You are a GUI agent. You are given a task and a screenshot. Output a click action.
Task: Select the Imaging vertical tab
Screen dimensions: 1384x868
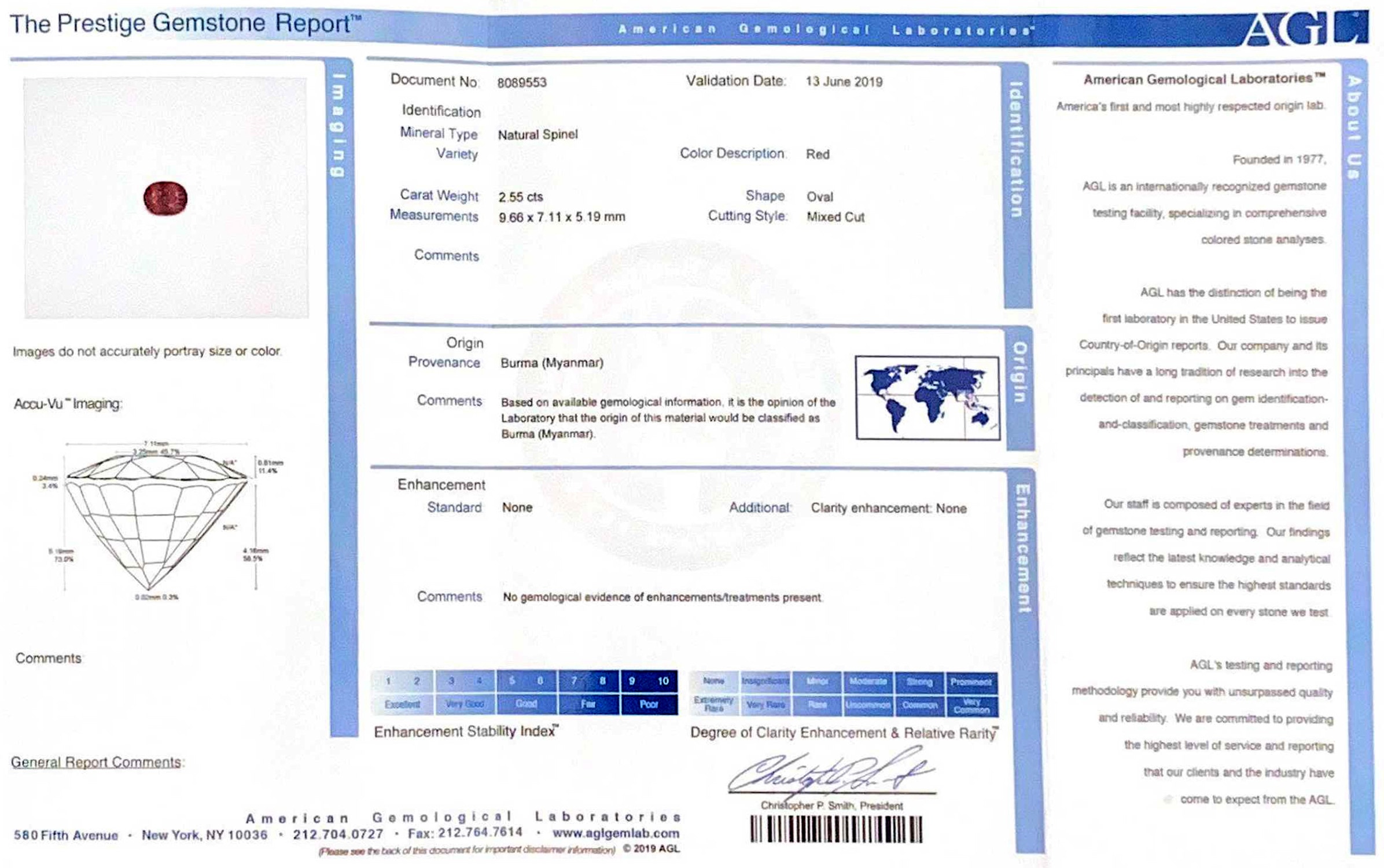pos(339,124)
